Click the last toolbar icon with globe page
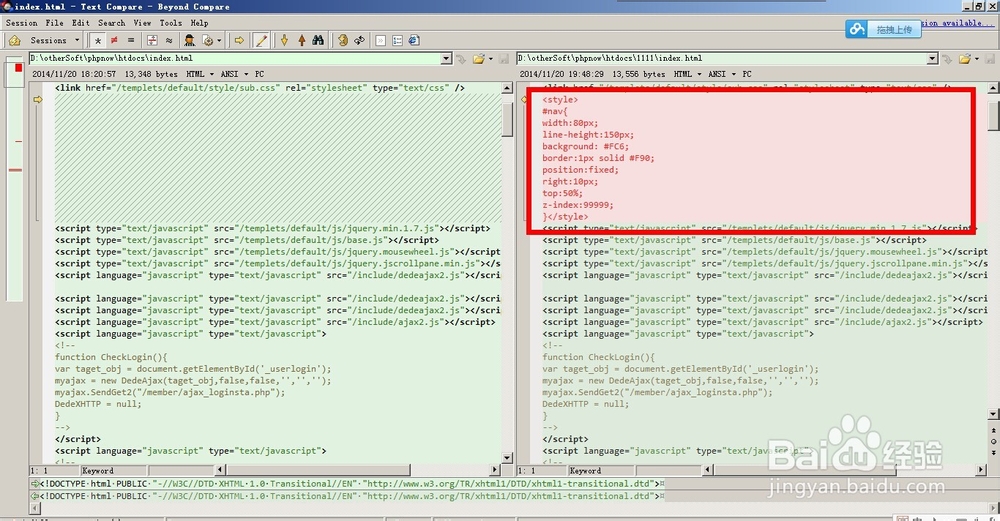The image size is (1000, 521). (414, 40)
